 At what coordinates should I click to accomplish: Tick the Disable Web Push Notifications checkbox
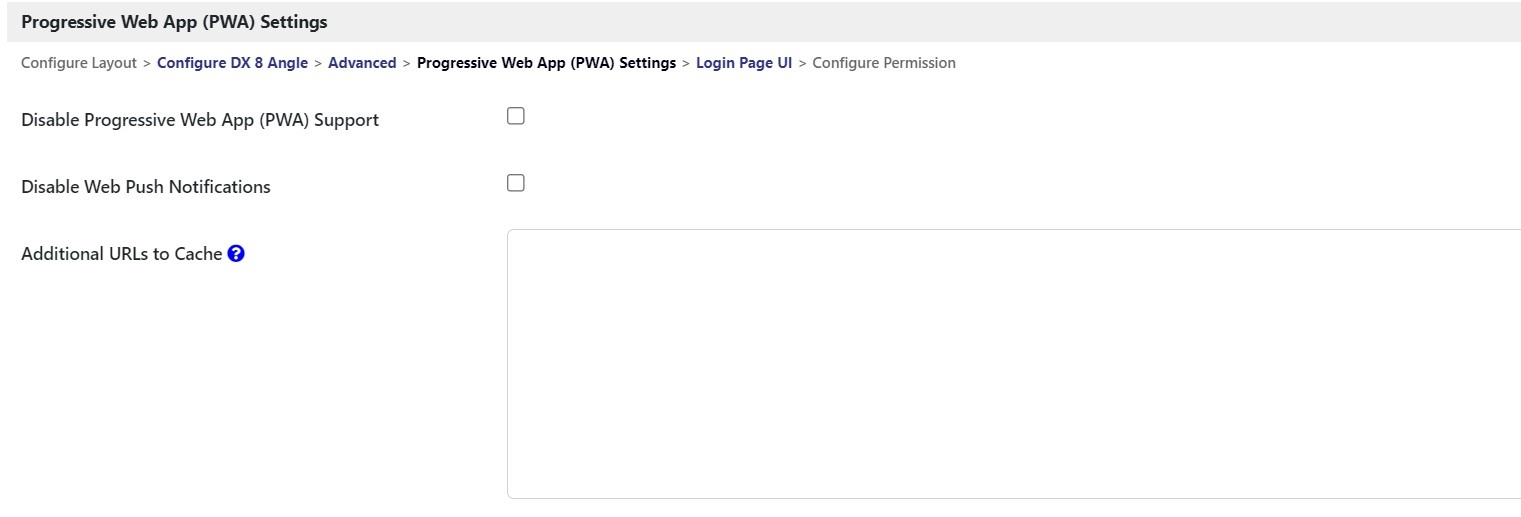(x=516, y=183)
